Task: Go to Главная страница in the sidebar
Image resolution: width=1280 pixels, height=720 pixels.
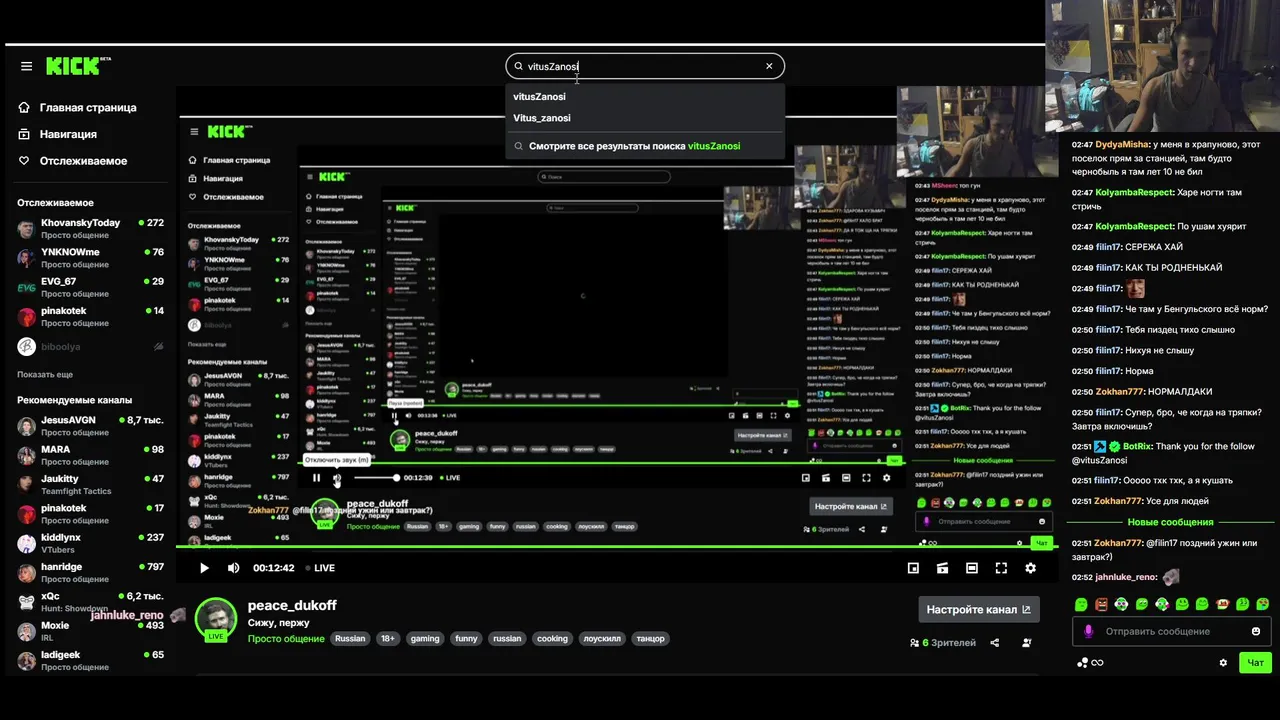Action: 77,107
